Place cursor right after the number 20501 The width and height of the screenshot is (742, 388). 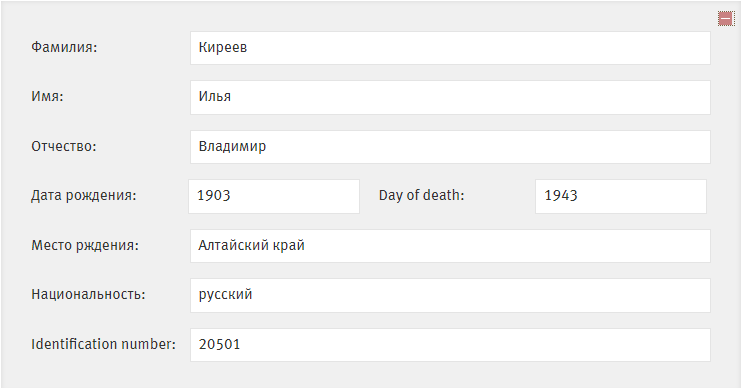(x=241, y=344)
